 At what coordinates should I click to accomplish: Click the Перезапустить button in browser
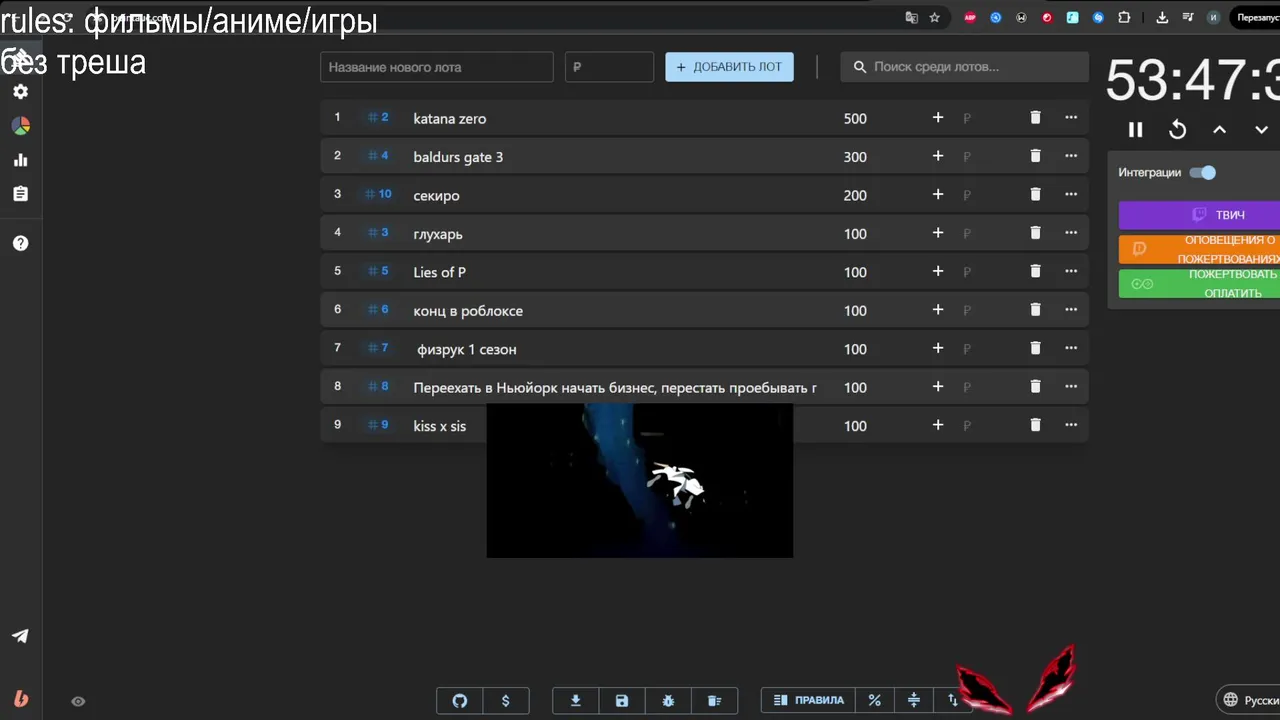1257,17
